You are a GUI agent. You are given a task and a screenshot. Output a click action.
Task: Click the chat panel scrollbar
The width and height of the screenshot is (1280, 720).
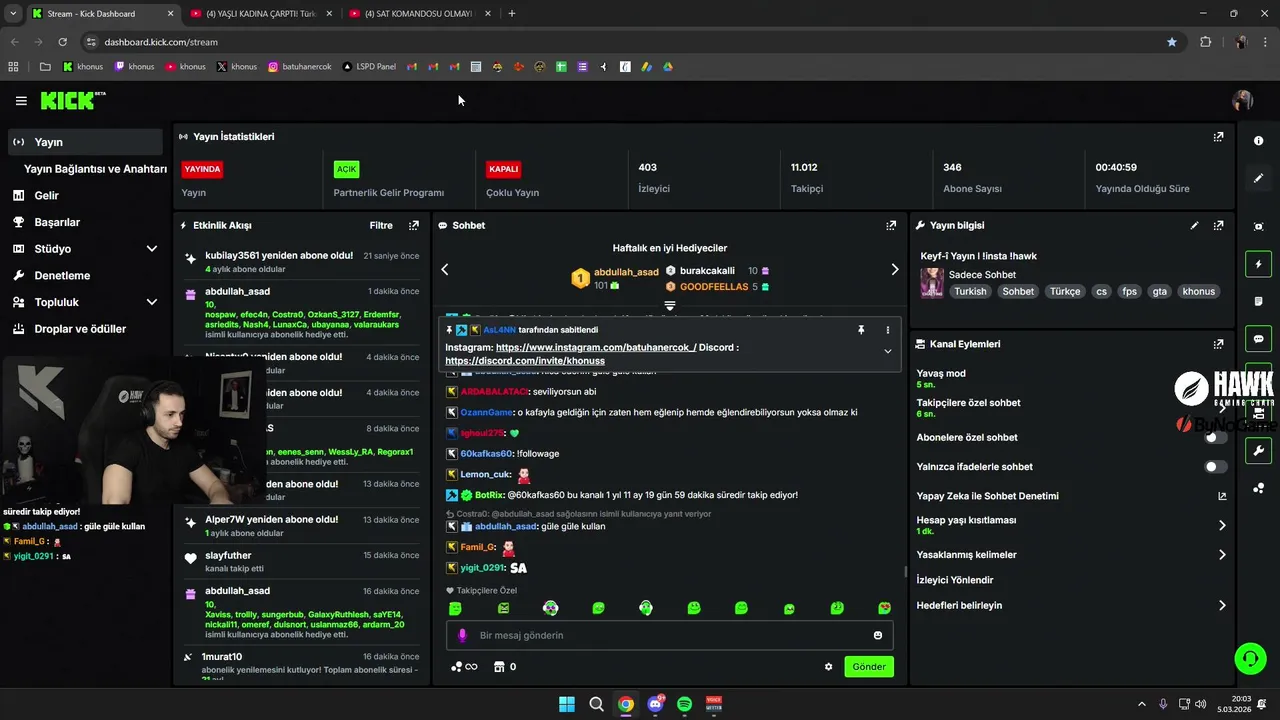(905, 572)
